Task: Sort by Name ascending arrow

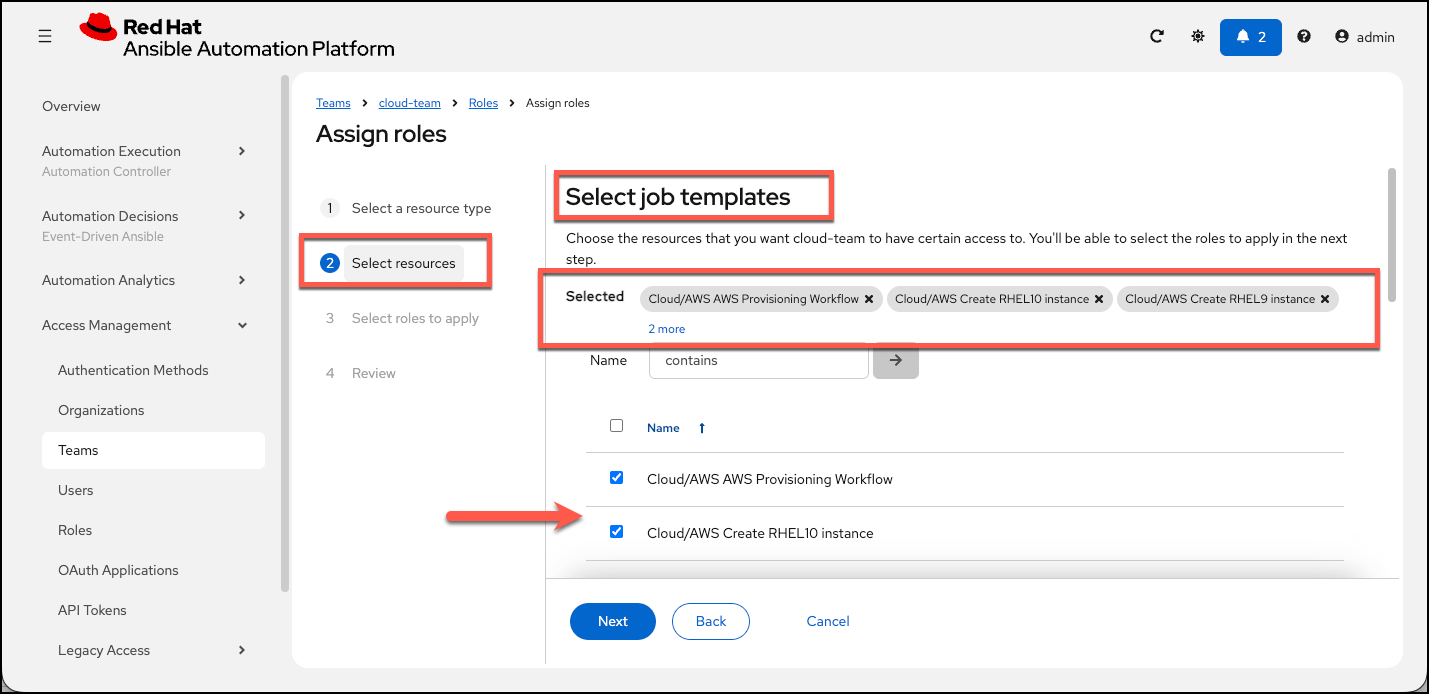Action: [x=702, y=428]
